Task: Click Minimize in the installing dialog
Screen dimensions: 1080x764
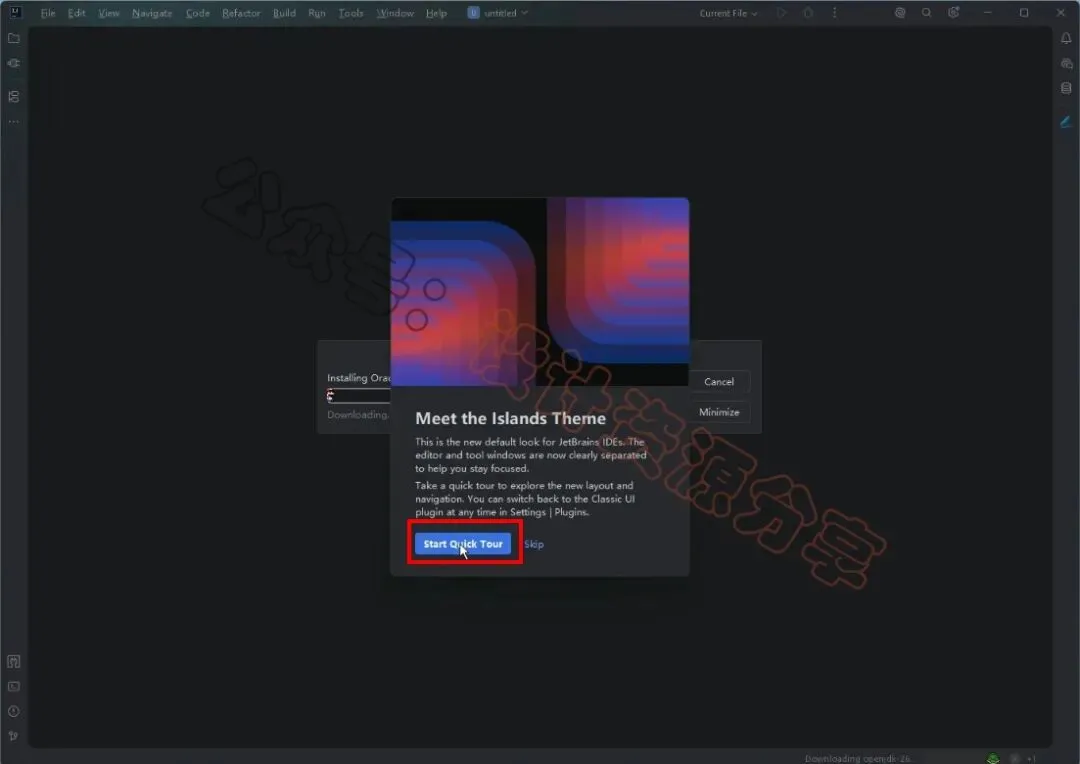Action: point(719,412)
